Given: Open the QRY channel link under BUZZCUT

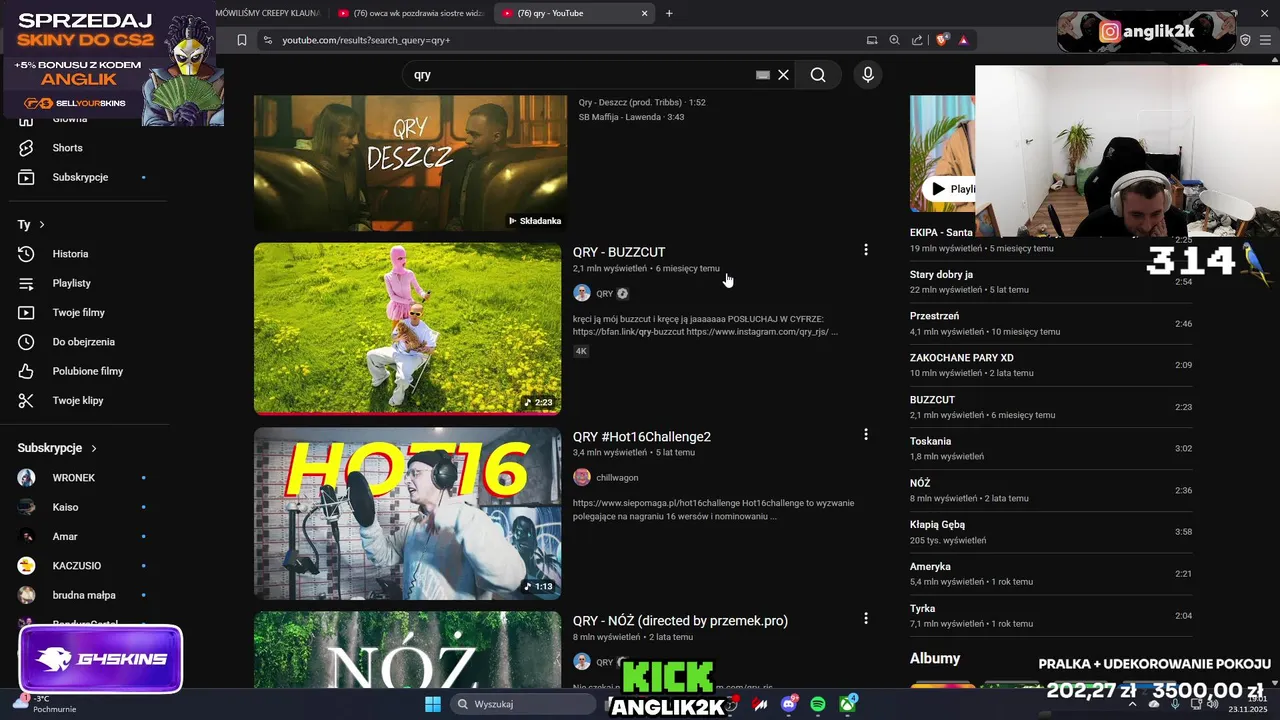Looking at the screenshot, I should (x=604, y=294).
